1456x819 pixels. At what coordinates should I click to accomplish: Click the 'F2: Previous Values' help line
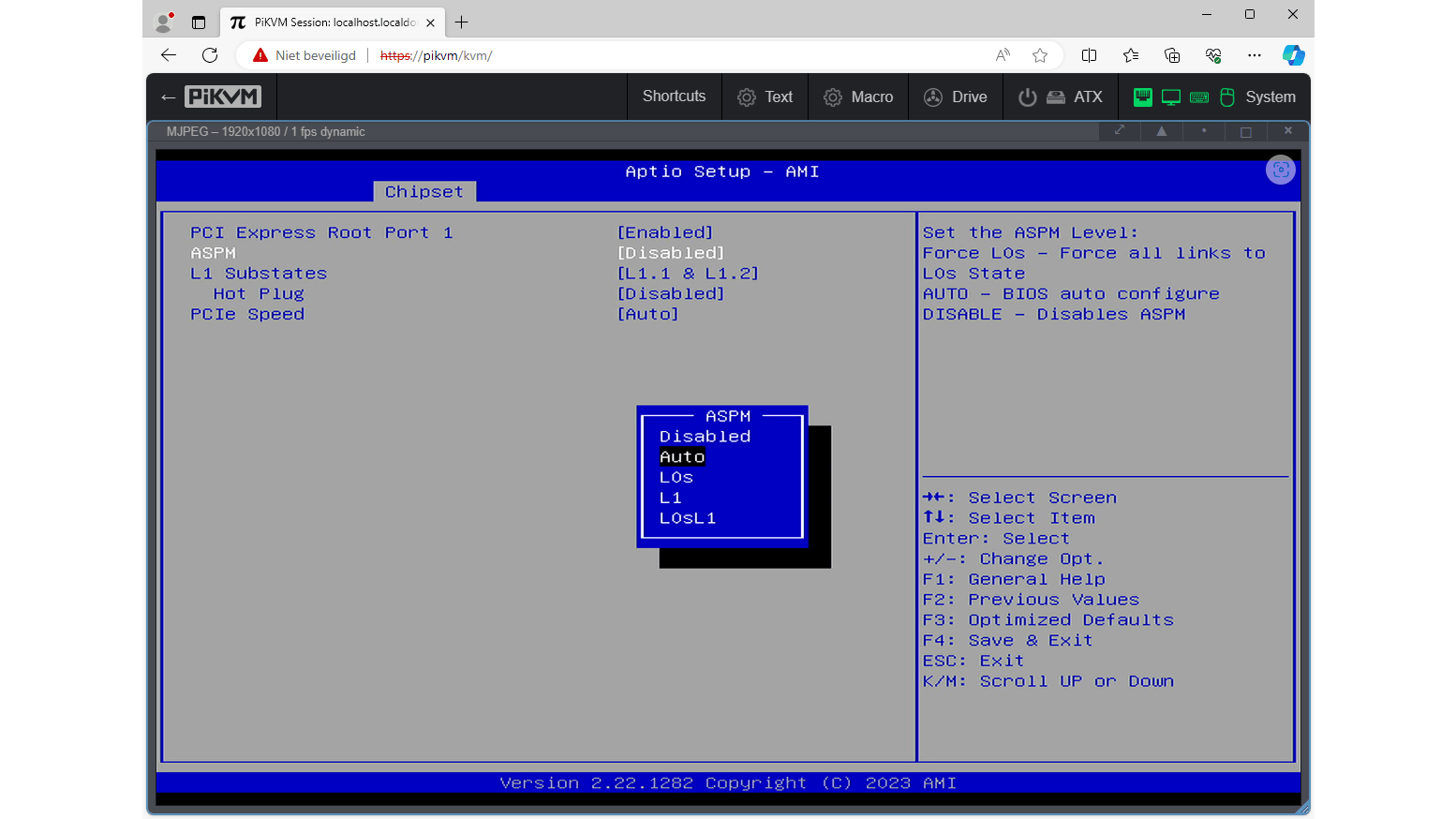point(1032,600)
